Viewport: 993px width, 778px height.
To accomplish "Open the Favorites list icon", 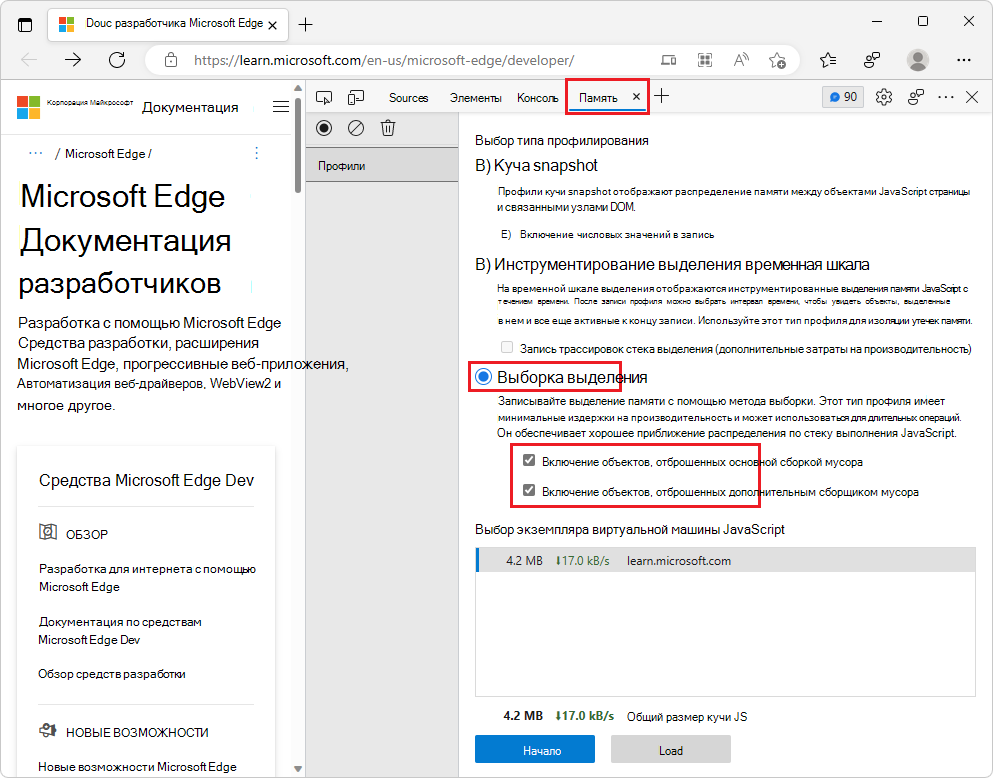I will [x=828, y=60].
